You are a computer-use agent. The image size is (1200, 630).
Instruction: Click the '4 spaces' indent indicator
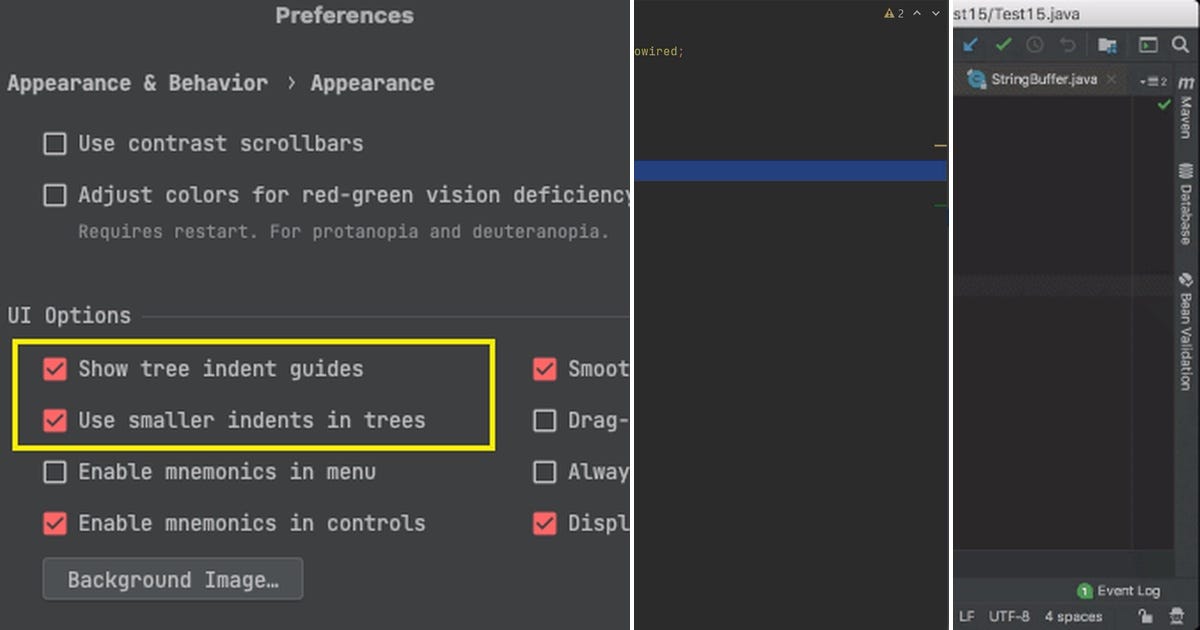(x=1073, y=616)
